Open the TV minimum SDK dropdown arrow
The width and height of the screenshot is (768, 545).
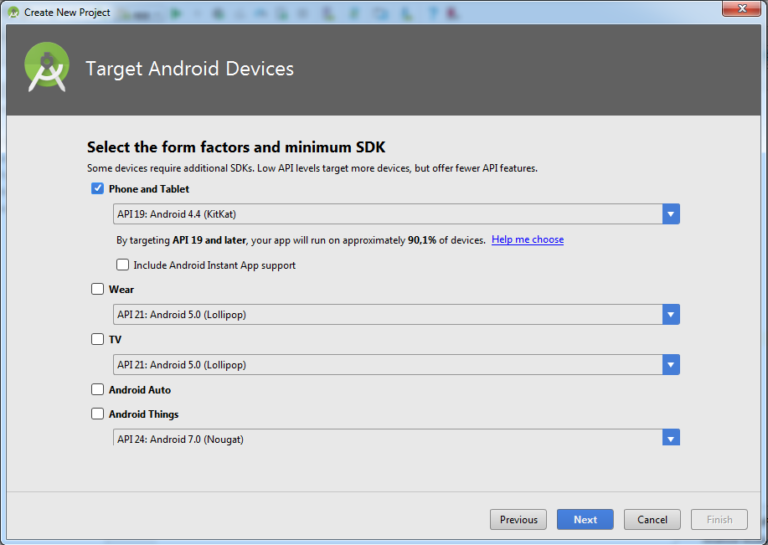(670, 365)
